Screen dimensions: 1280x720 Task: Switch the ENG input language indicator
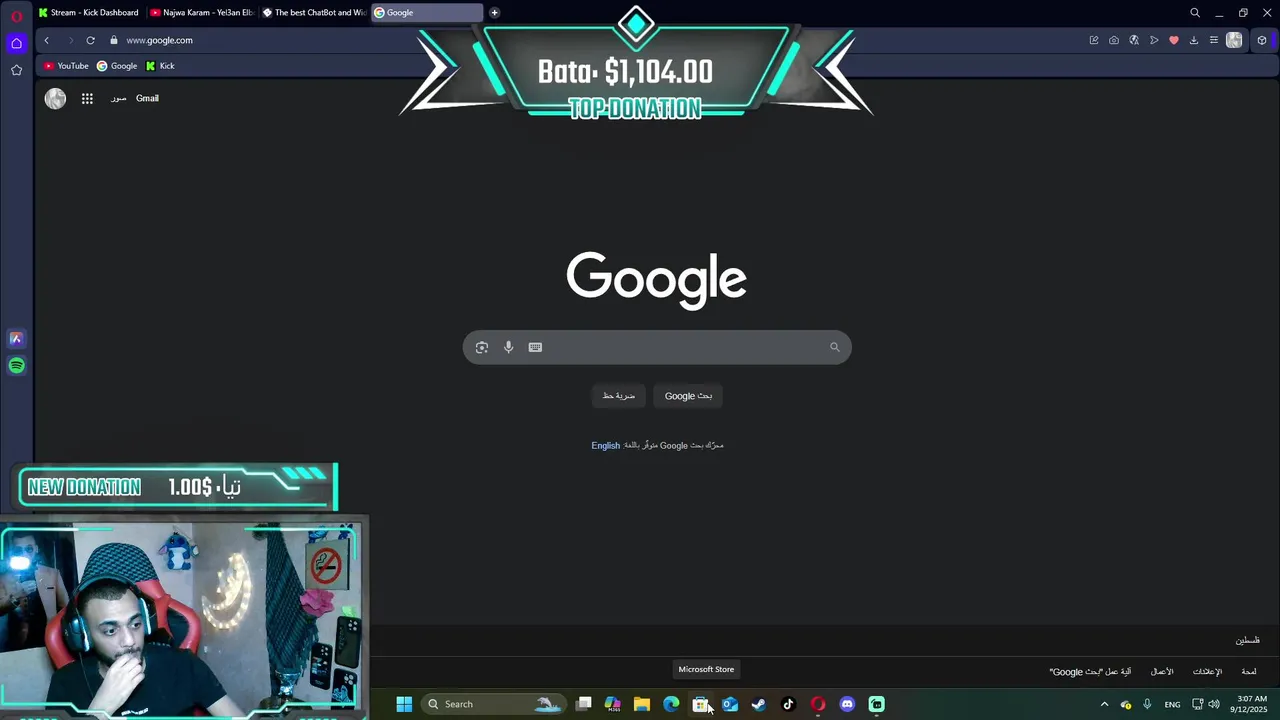click(1172, 704)
